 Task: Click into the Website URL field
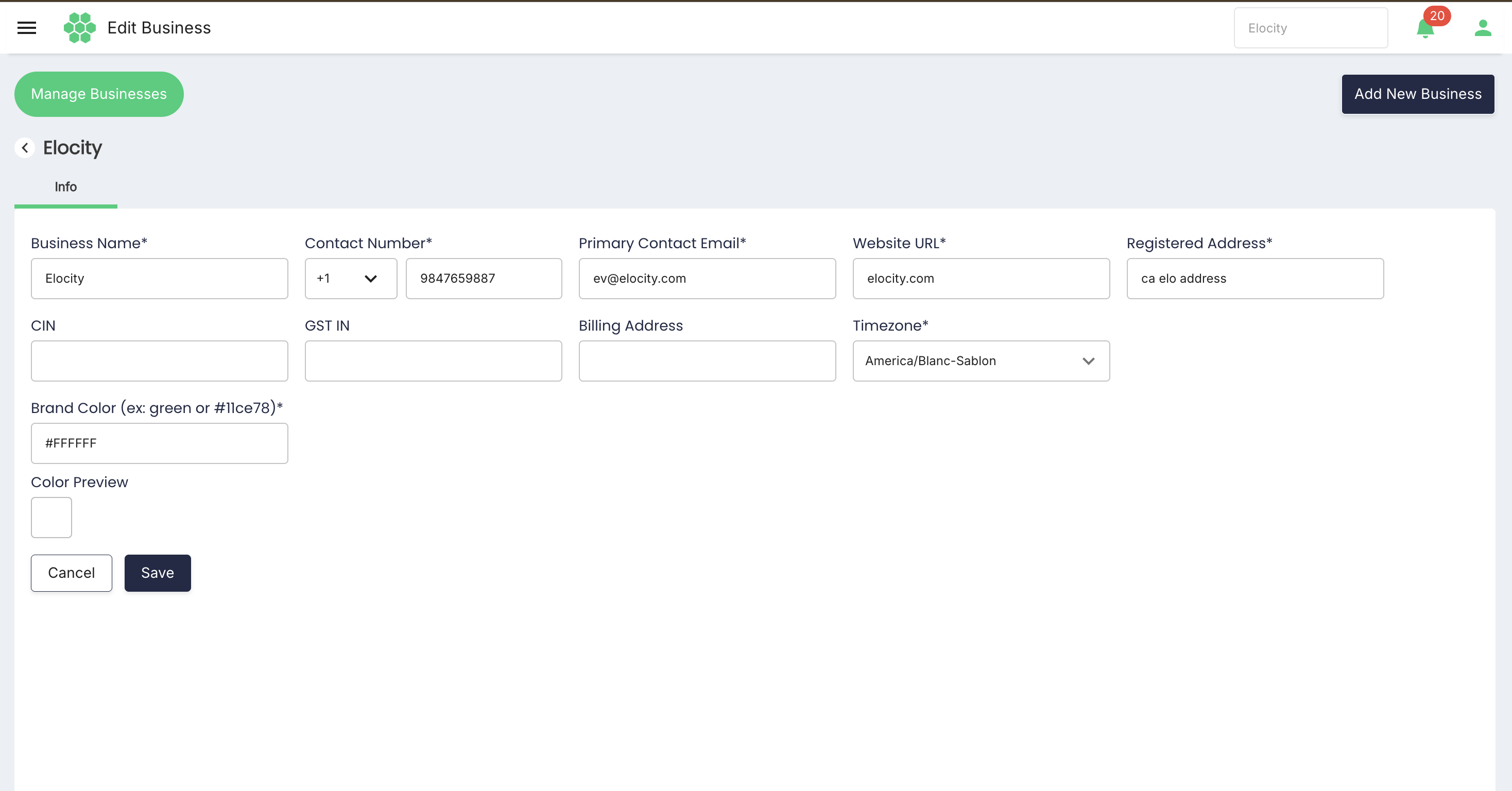point(981,279)
